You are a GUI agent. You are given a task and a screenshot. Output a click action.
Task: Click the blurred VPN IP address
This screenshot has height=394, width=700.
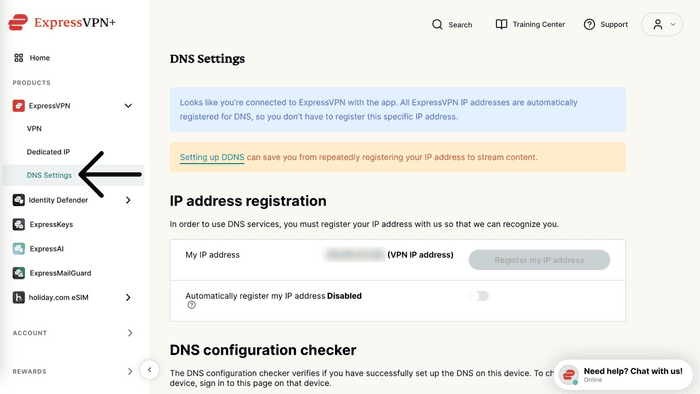tap(354, 255)
